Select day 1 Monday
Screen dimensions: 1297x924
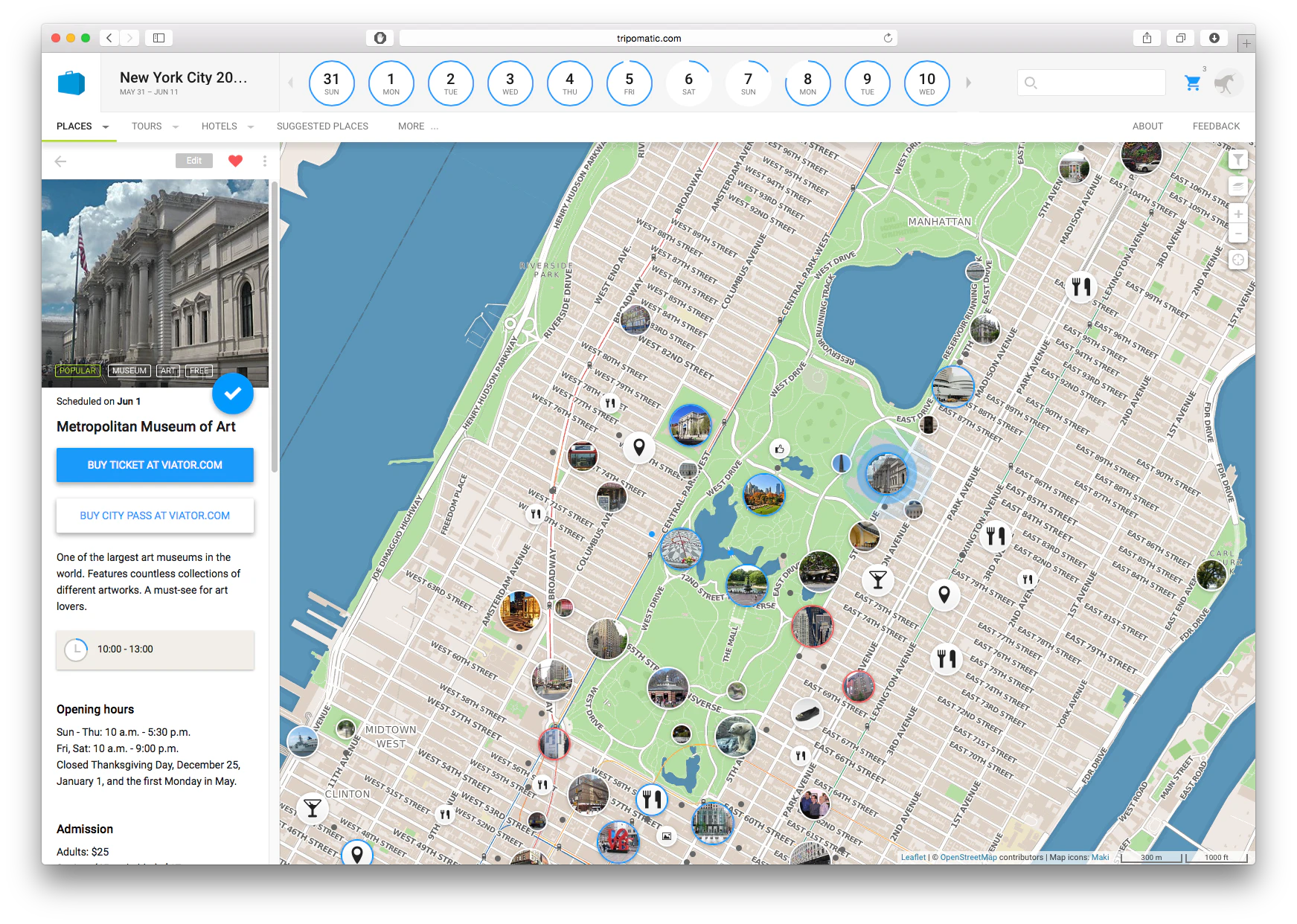click(x=391, y=83)
